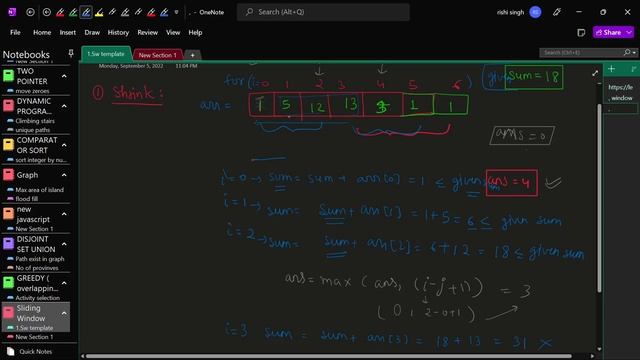
Task: Select the green pen in the quick access toolbar
Action: 73,12
